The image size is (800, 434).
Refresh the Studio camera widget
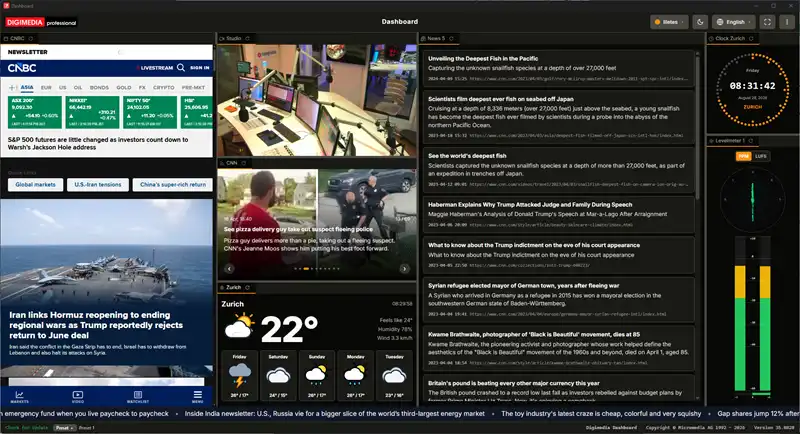(247, 38)
